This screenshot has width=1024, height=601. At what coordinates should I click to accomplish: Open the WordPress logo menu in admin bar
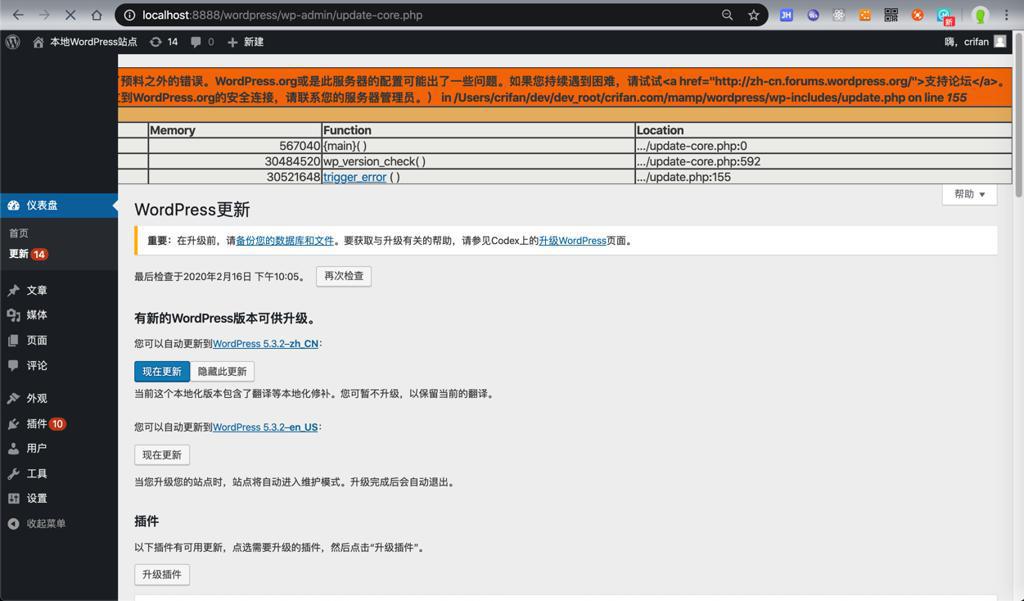13,42
